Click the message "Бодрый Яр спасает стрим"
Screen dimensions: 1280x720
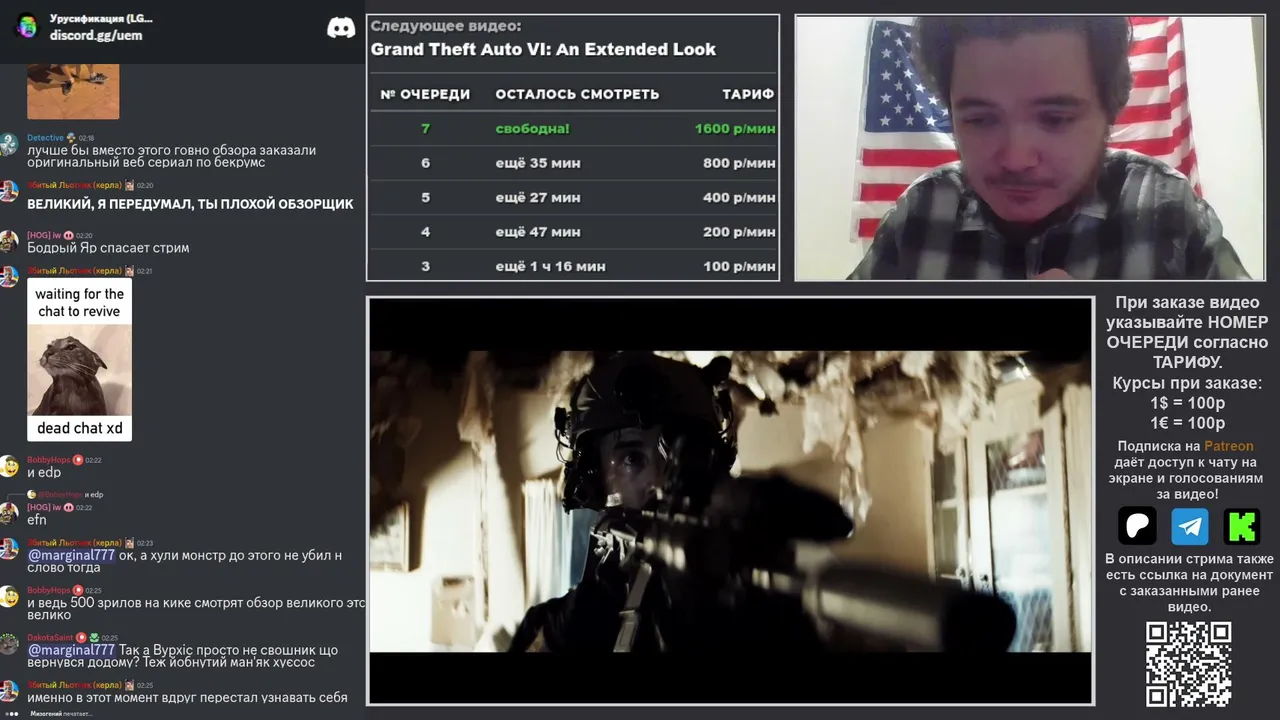click(x=108, y=248)
